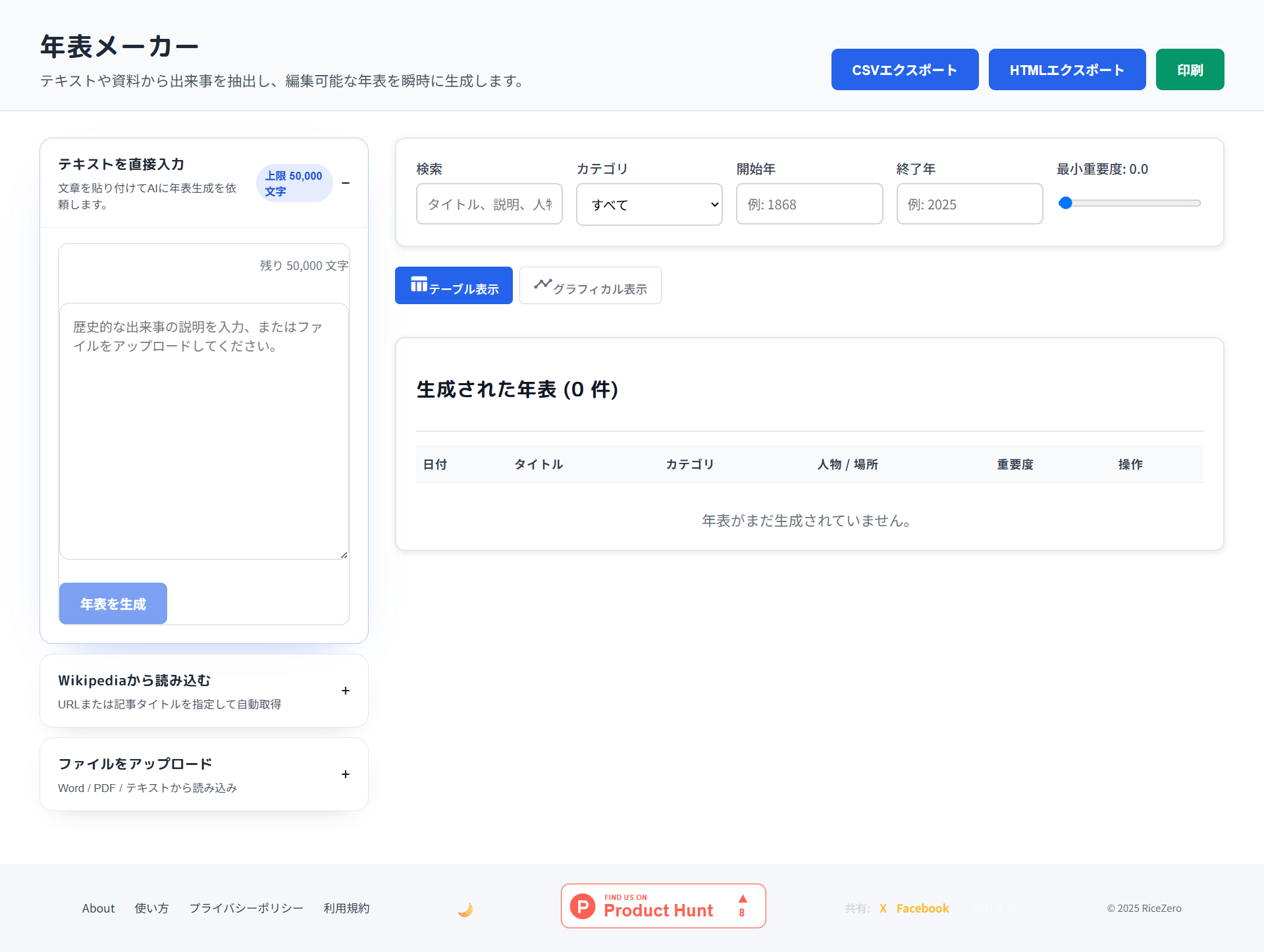Expand the file upload panel plus icon
Screen dimensions: 1264x952
[x=345, y=774]
